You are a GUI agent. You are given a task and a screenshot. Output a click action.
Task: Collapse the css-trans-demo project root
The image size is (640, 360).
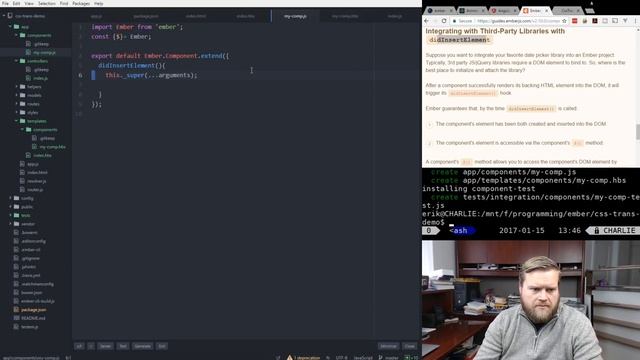(x=4, y=16)
